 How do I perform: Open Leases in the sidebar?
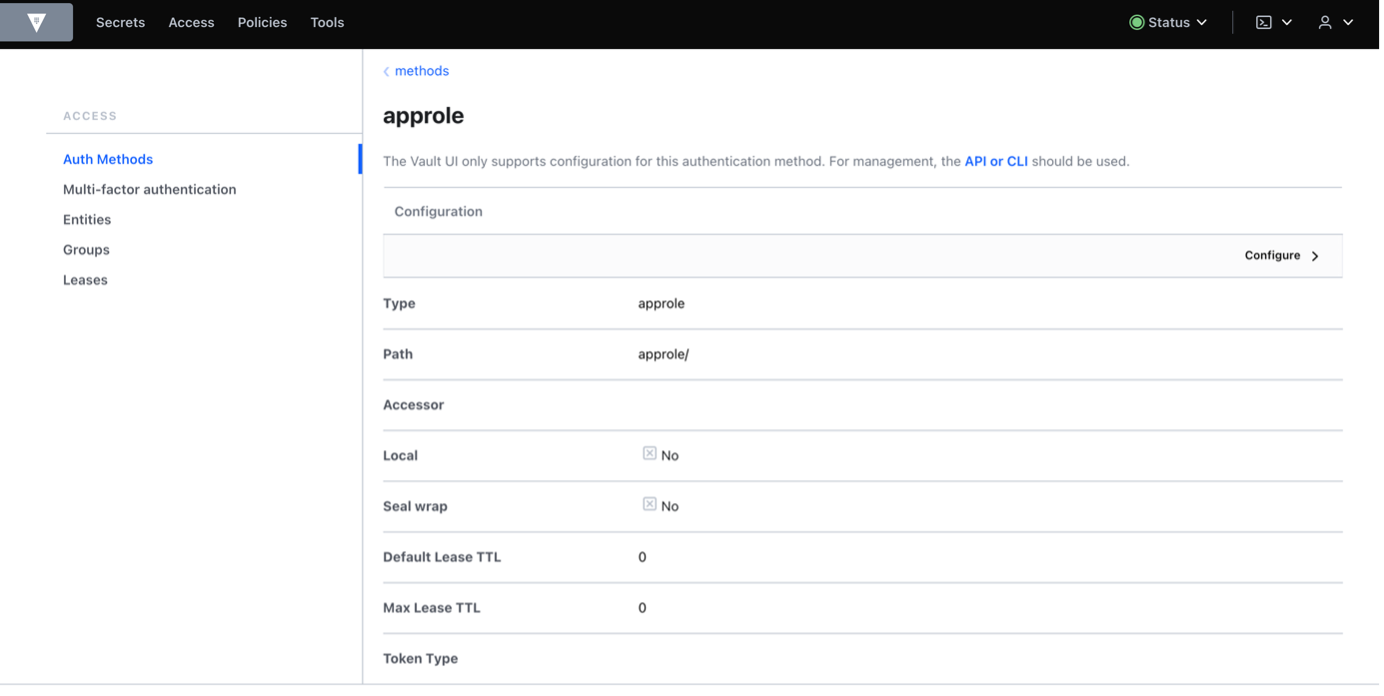(x=86, y=280)
